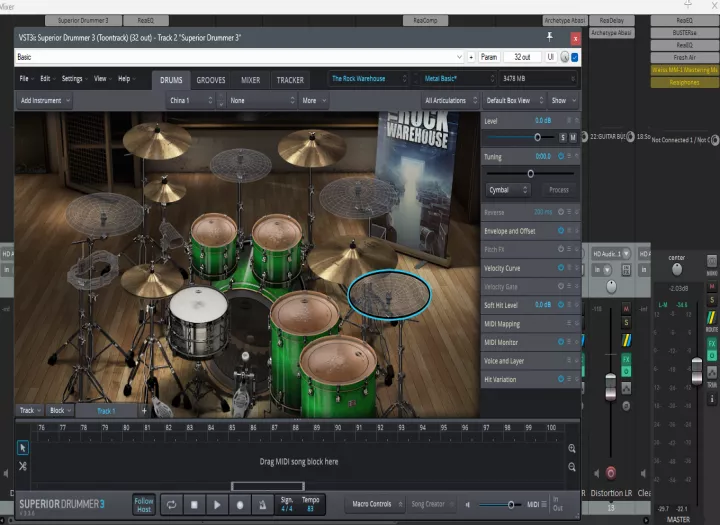This screenshot has height=525, width=720.
Task: Open the All Articulations dropdown
Action: click(450, 101)
